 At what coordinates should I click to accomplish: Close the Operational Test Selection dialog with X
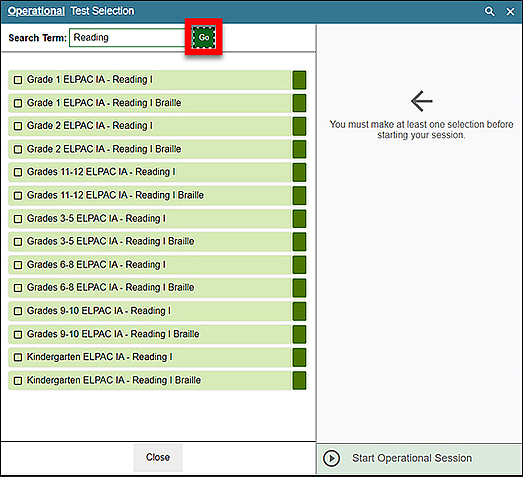[510, 12]
